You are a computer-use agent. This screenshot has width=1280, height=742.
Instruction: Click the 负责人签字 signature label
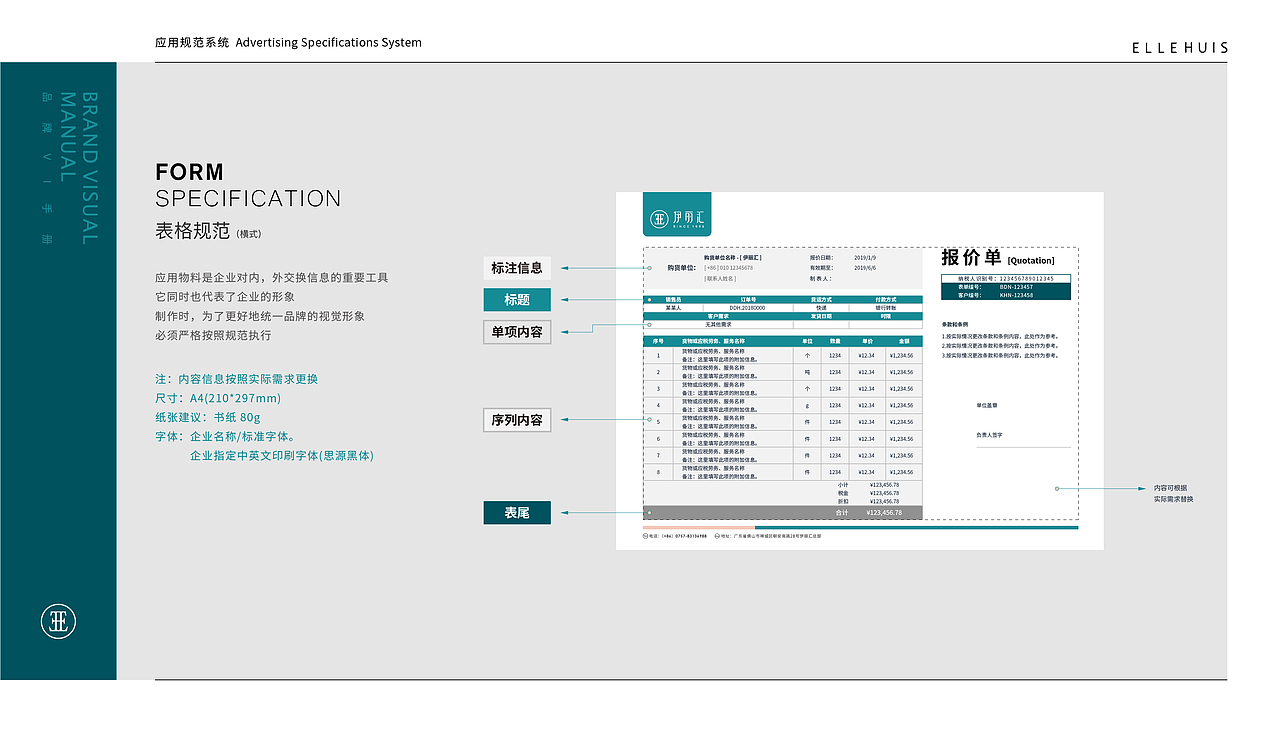click(989, 435)
